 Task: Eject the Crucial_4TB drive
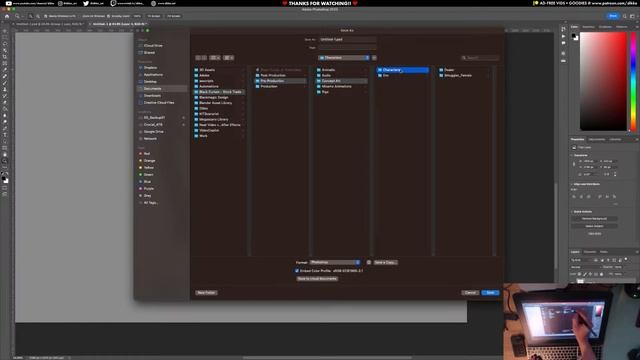tap(183, 124)
